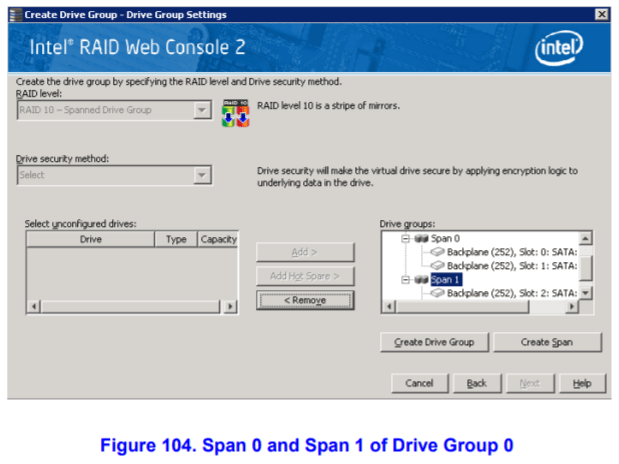The image size is (619, 464).
Task: Click the Span 0 drive group icon
Action: 421,239
